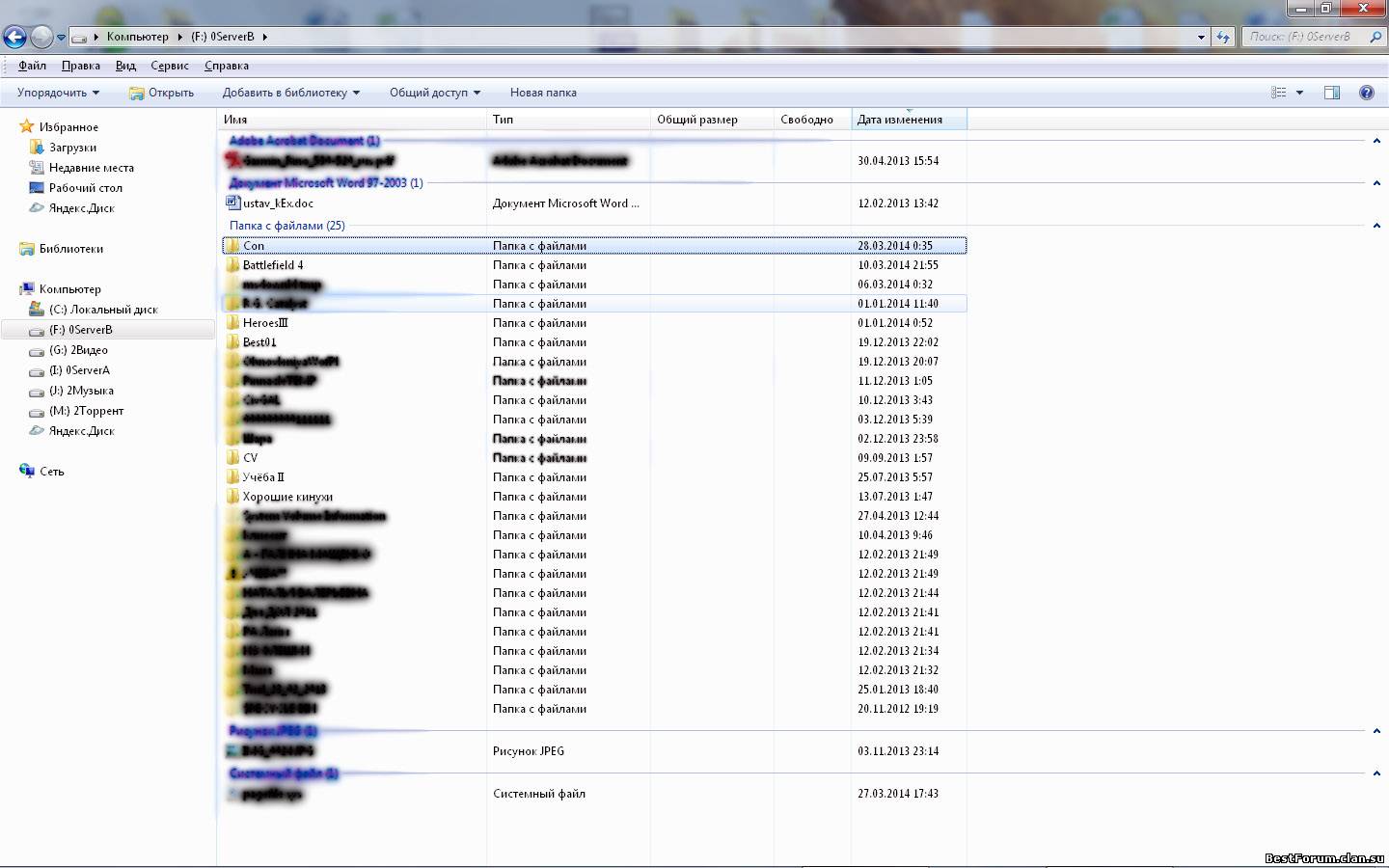Open the Сервис menu
Screen dimensions: 1389x868
coord(169,66)
